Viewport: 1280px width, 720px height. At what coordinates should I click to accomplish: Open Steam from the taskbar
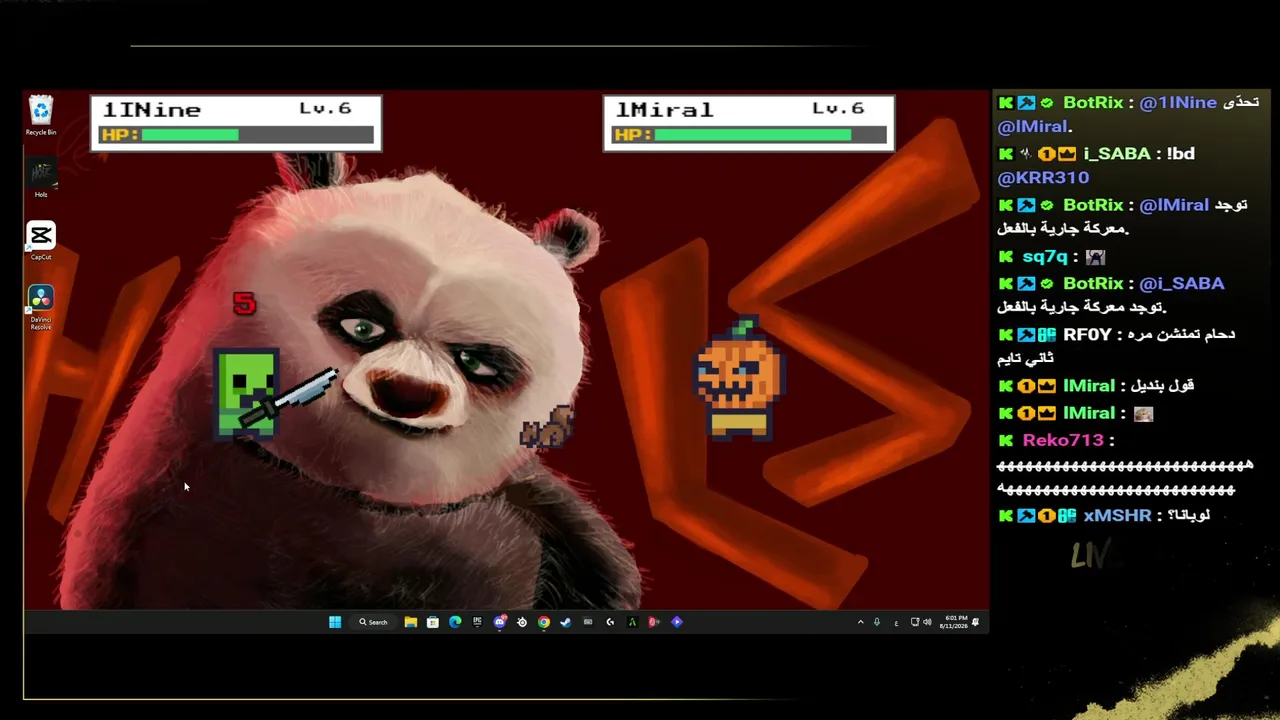(566, 622)
